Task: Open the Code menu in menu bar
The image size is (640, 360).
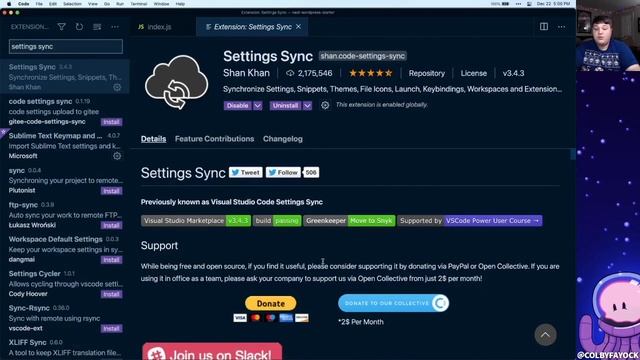Action: (x=24, y=4)
